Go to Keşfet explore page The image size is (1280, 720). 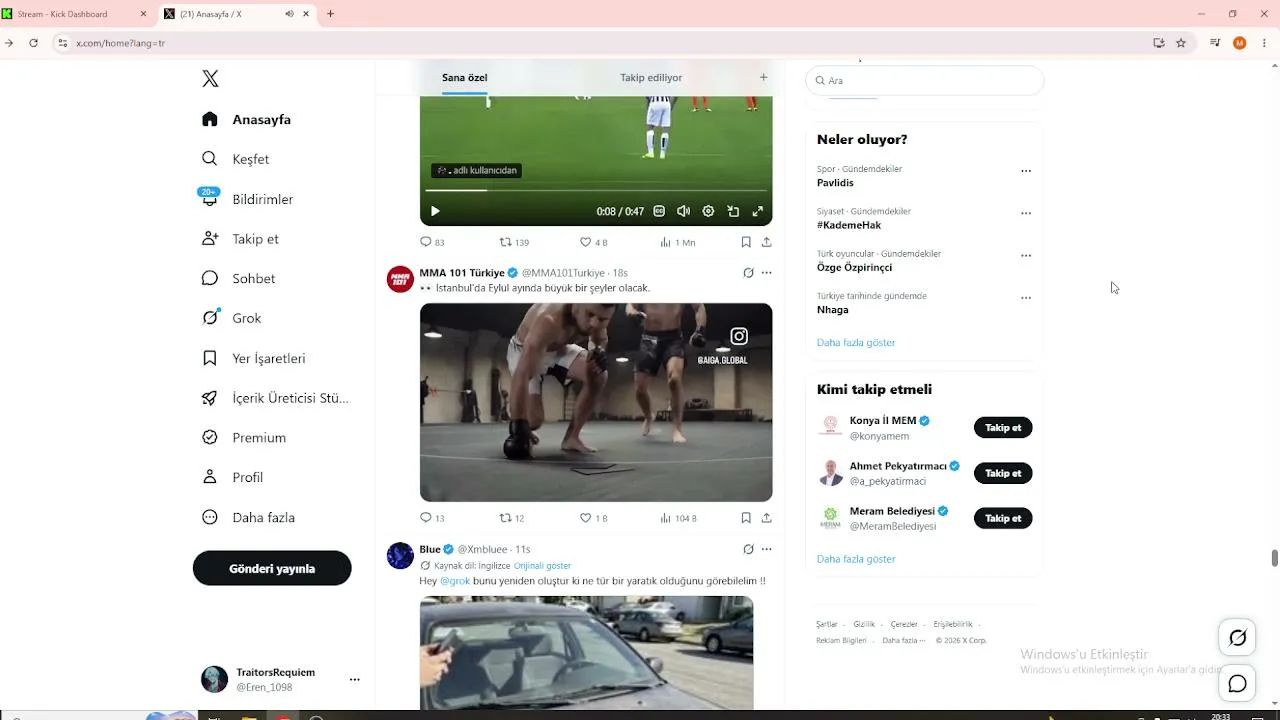point(235,159)
